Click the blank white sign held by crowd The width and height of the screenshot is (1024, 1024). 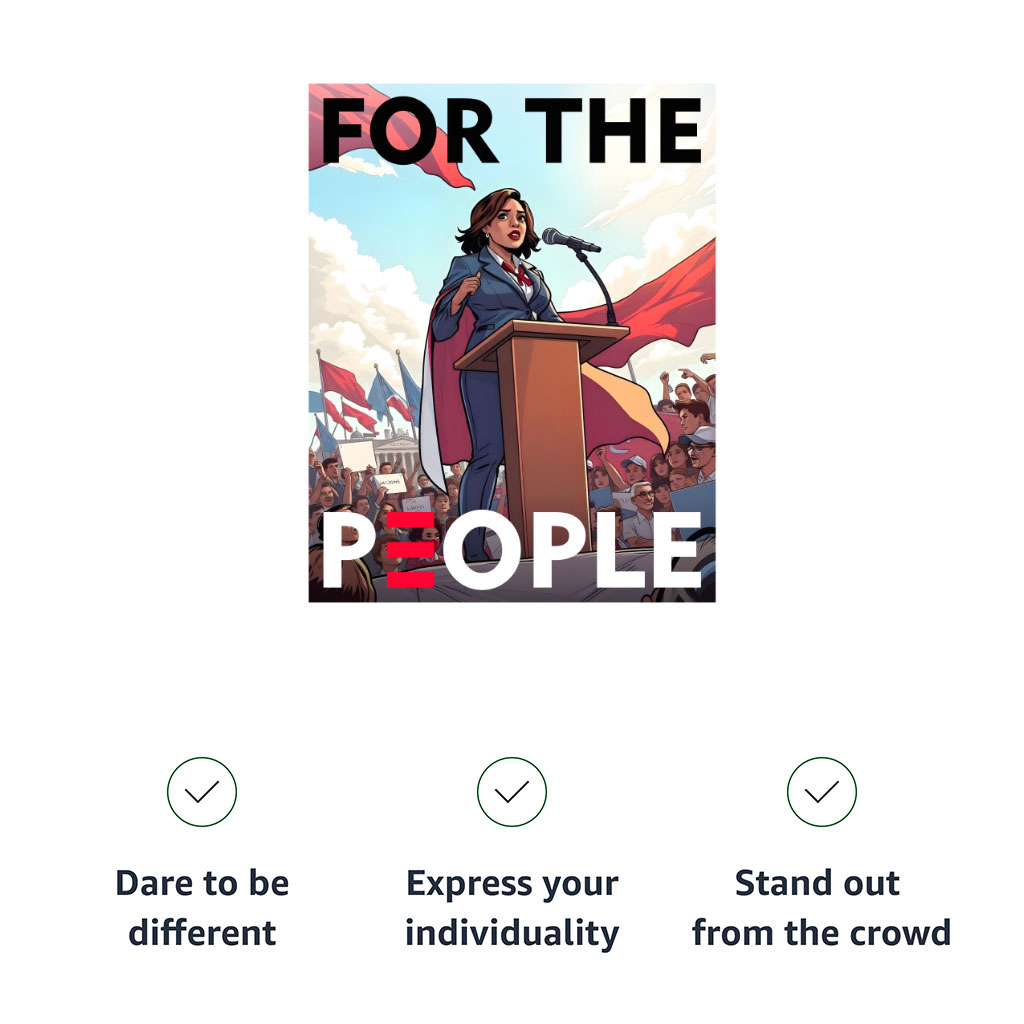click(x=356, y=455)
